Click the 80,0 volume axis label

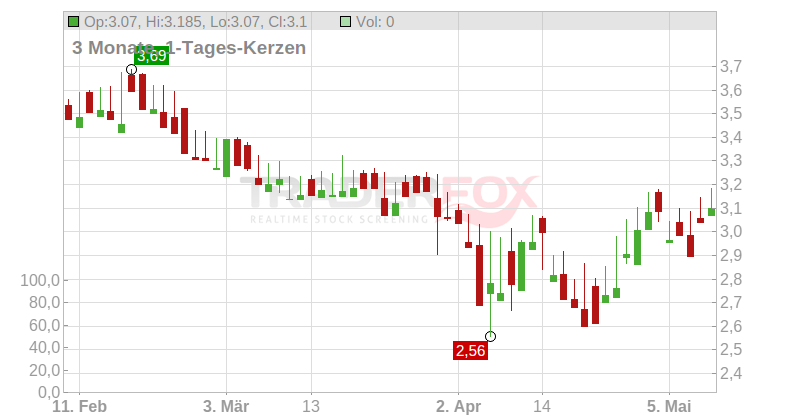(45, 302)
